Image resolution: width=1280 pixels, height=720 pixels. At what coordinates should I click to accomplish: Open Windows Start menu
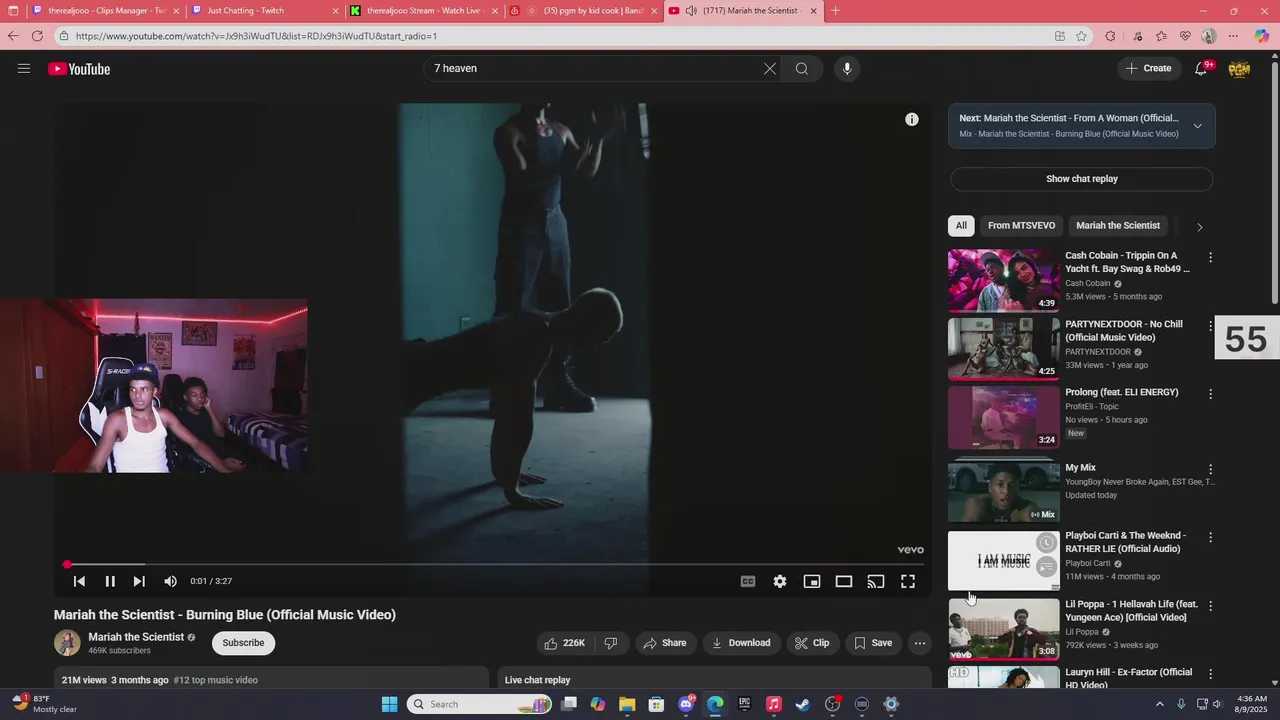pyautogui.click(x=389, y=704)
